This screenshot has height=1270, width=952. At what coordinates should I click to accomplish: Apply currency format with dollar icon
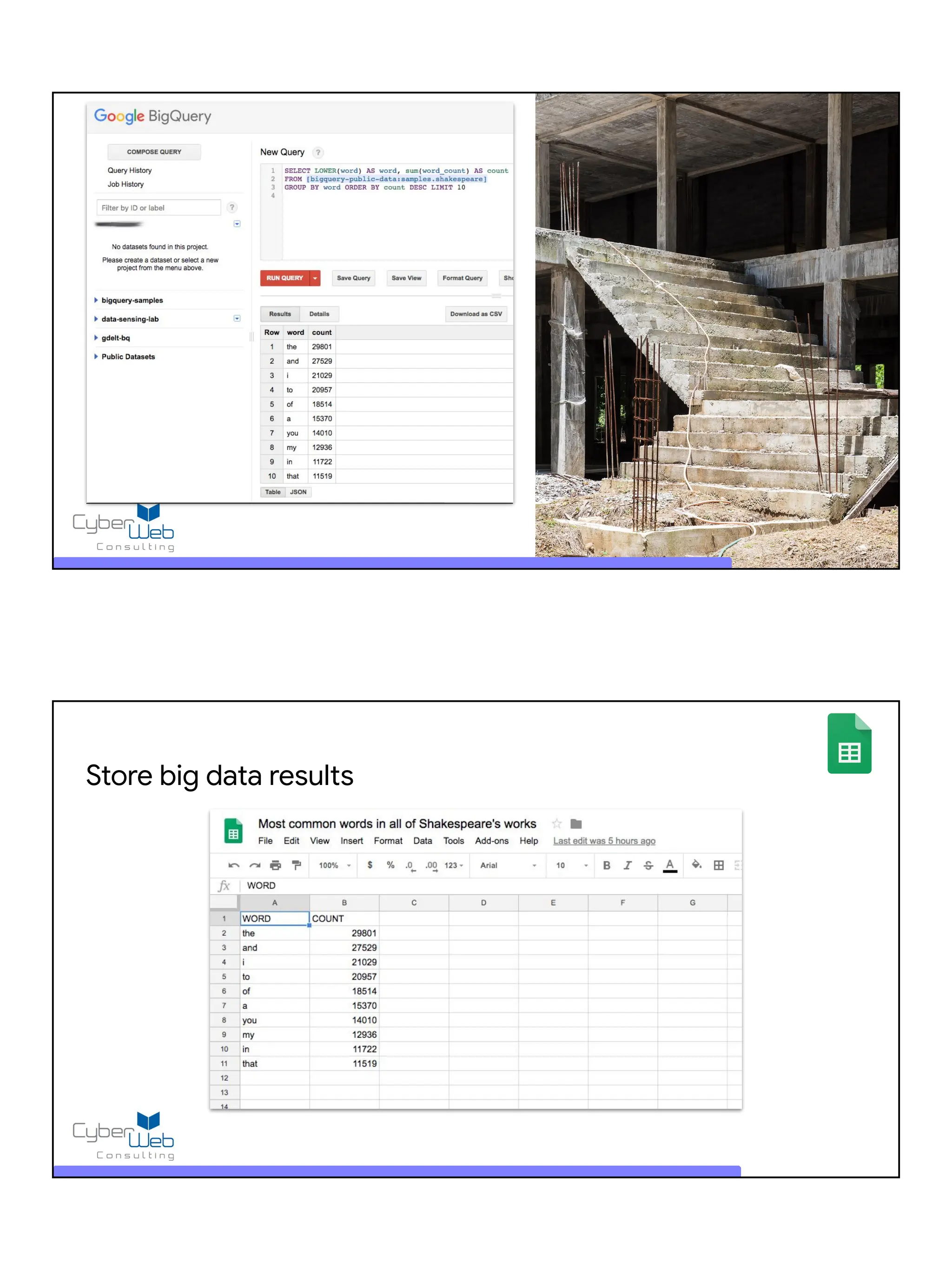(x=370, y=864)
